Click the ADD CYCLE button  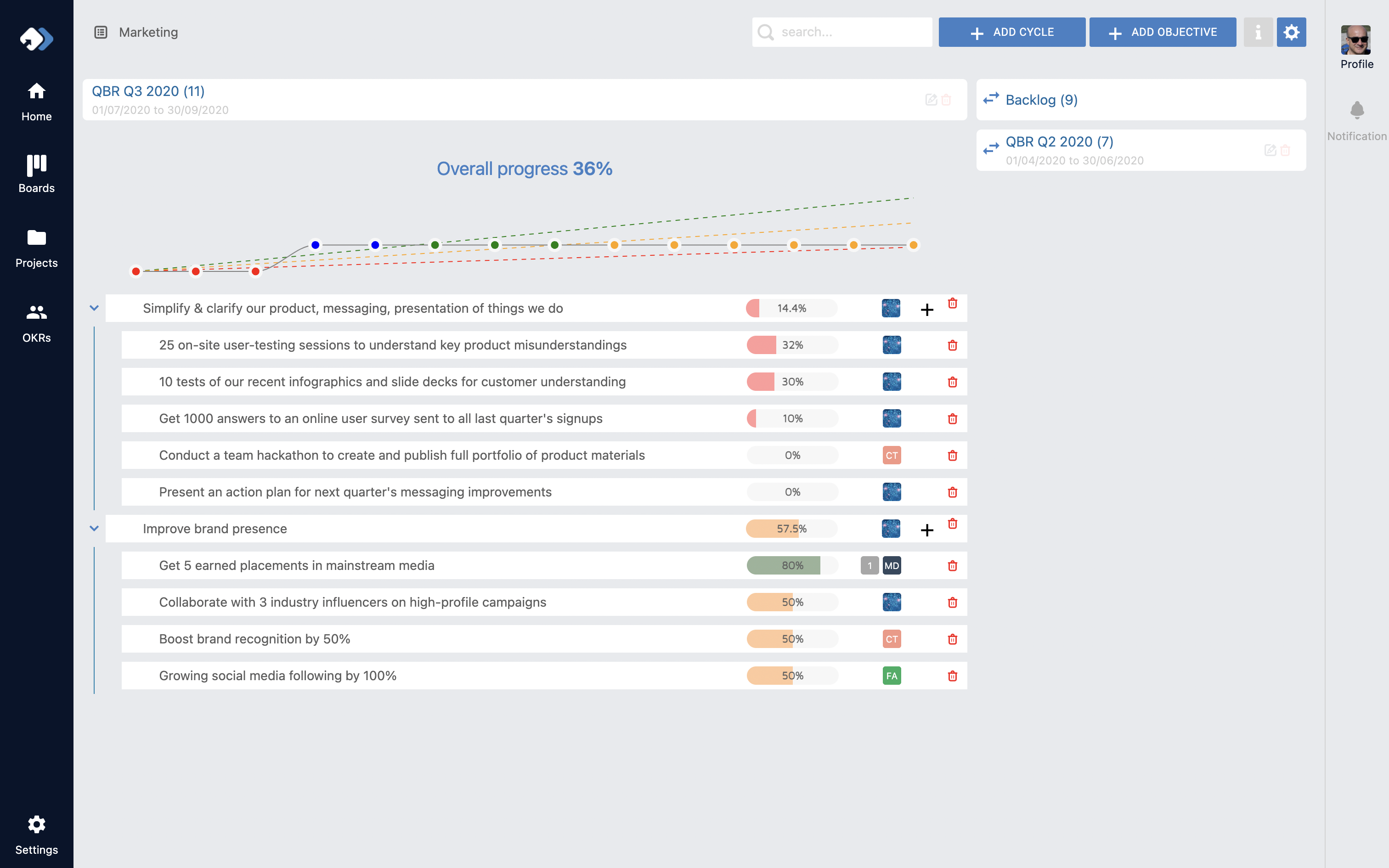1011,32
